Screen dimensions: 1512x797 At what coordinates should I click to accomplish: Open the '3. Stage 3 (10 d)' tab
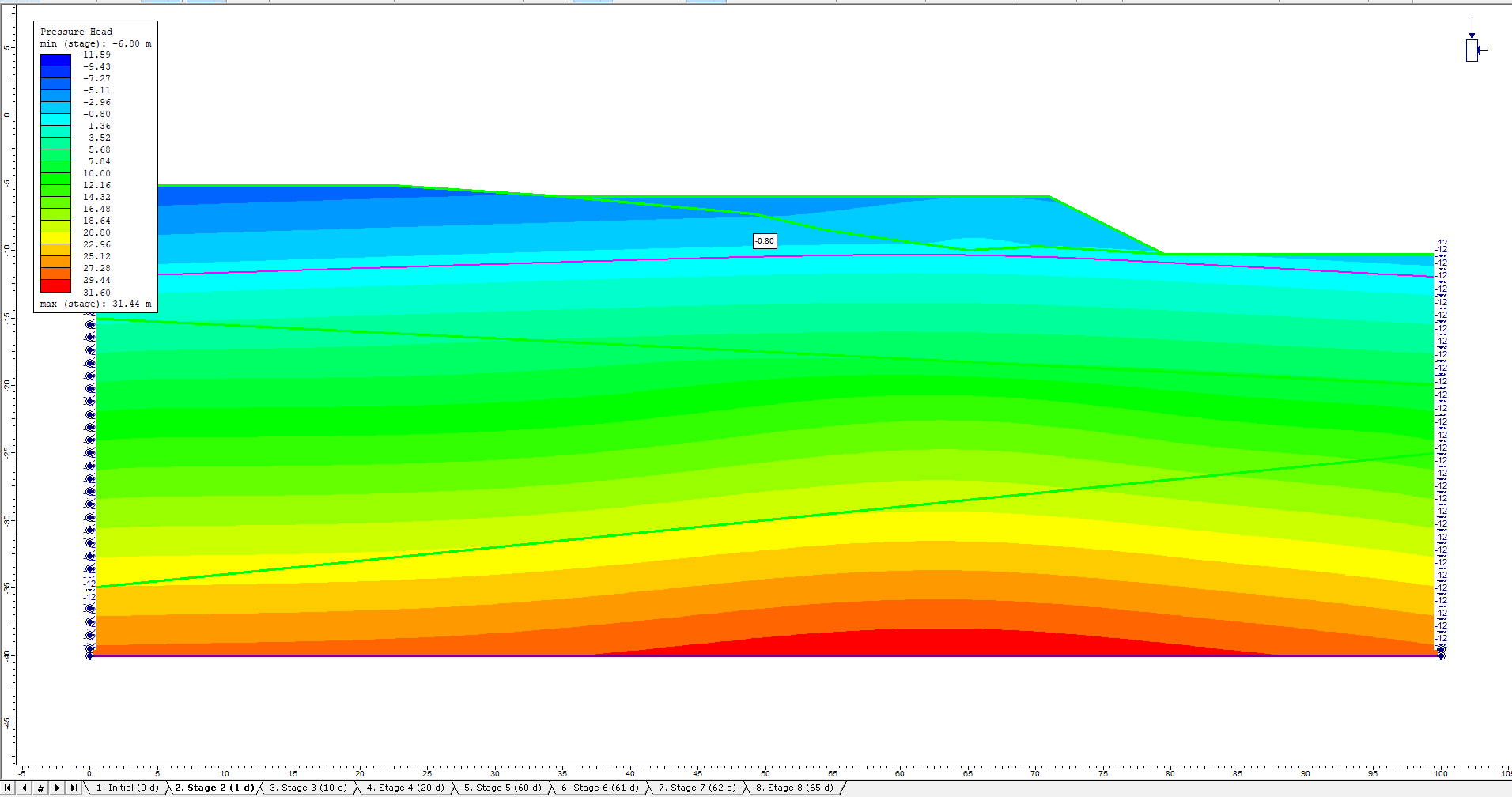click(307, 788)
